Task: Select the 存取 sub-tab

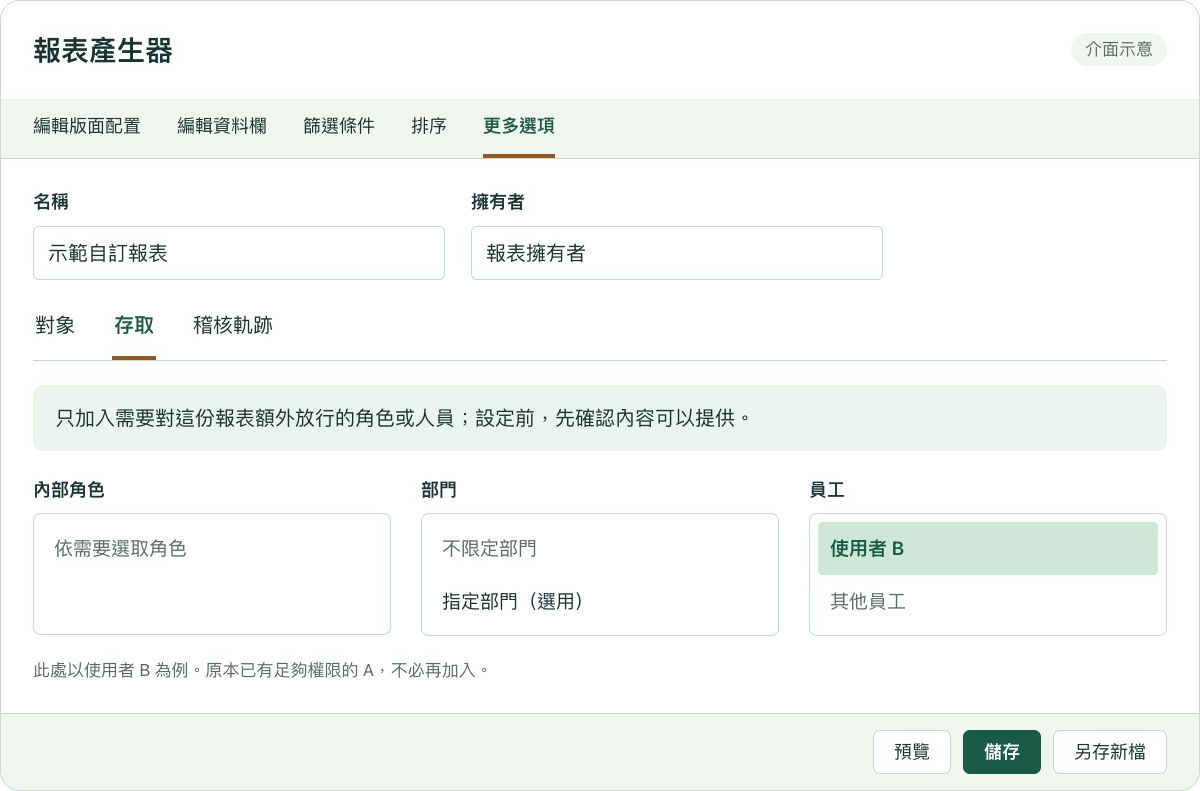Action: coord(134,326)
